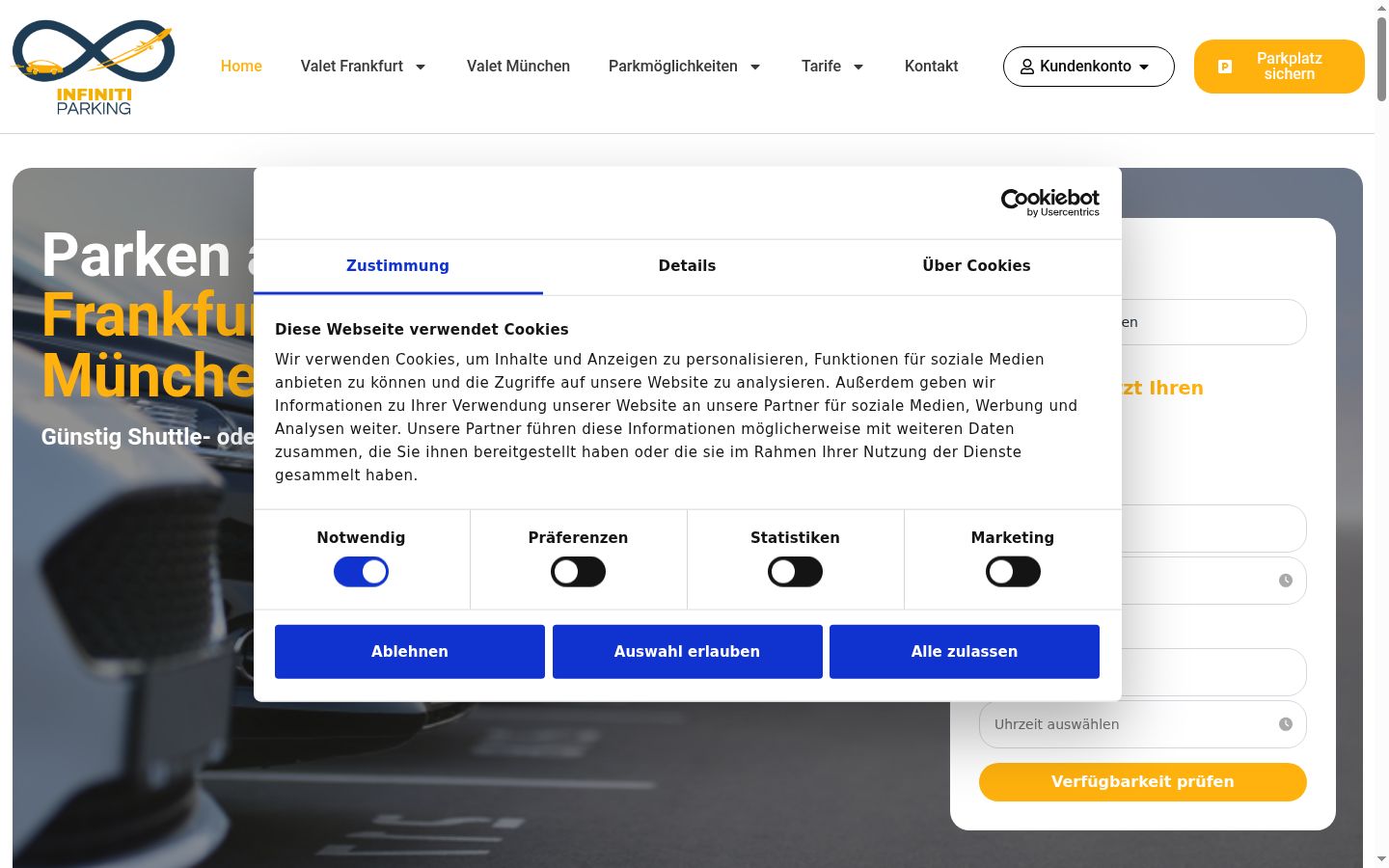Enable the Statistiken cookie switch
This screenshot has height=868, width=1389.
(795, 572)
